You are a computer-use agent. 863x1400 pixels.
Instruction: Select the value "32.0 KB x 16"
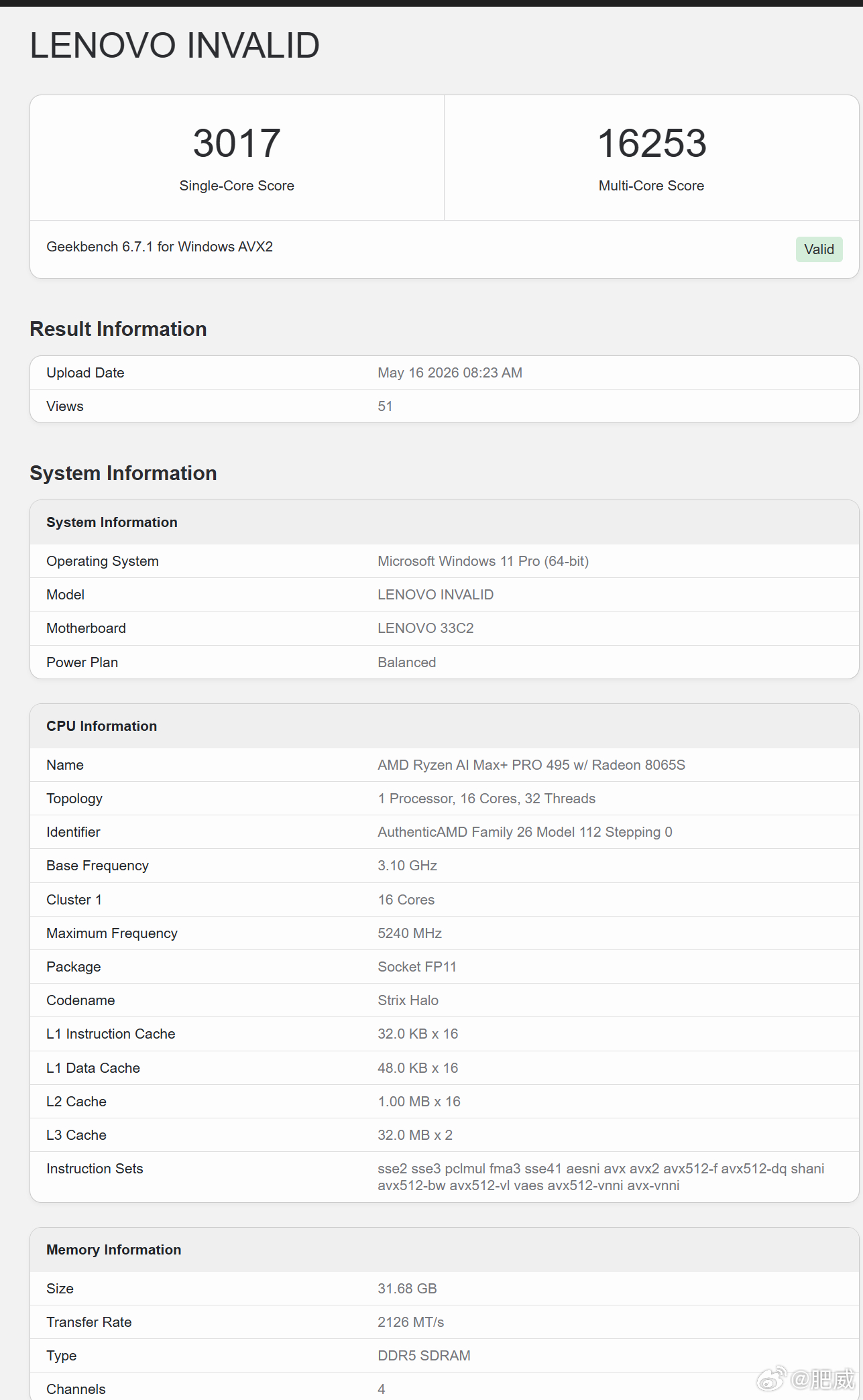coord(418,1034)
